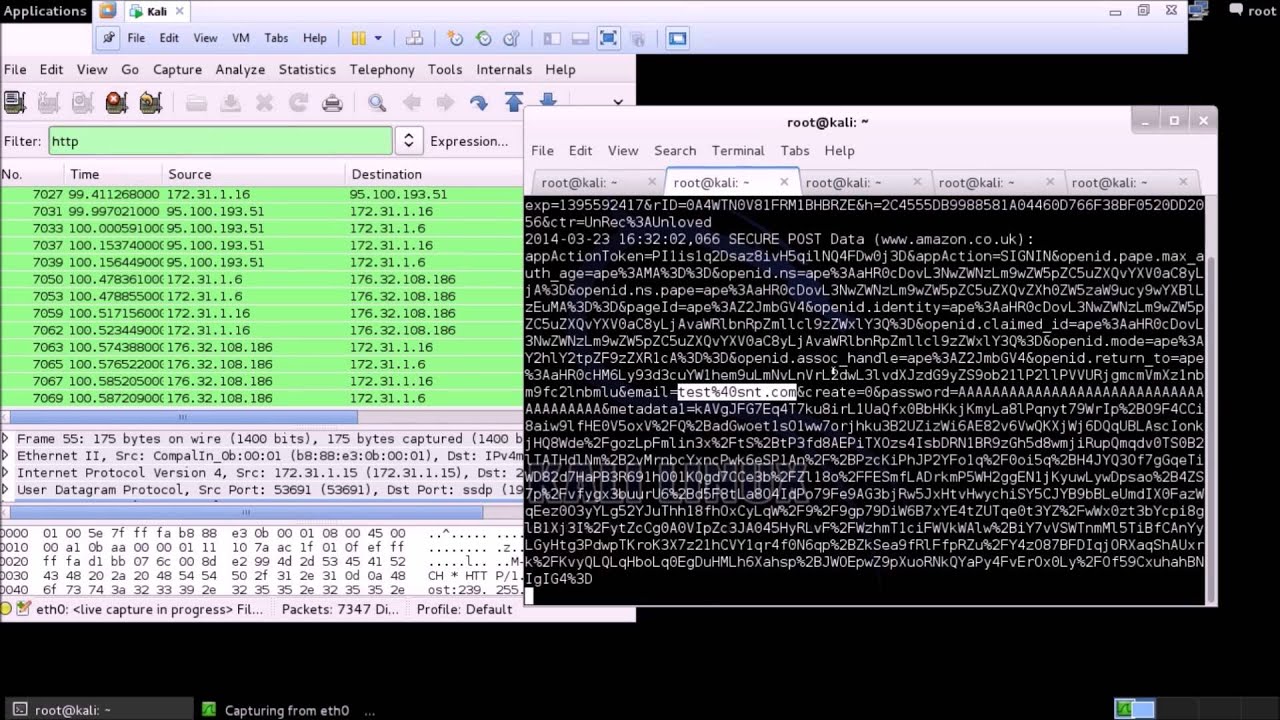Click the send Ctrl+Alt+Del icon
Screen dimensions: 1280x720
pos(414,38)
